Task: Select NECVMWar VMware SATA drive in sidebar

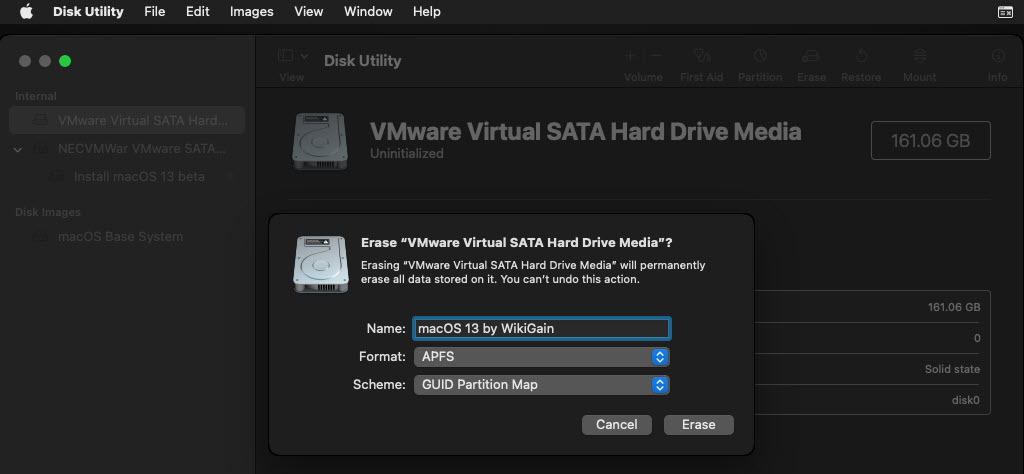Action: (x=127, y=148)
